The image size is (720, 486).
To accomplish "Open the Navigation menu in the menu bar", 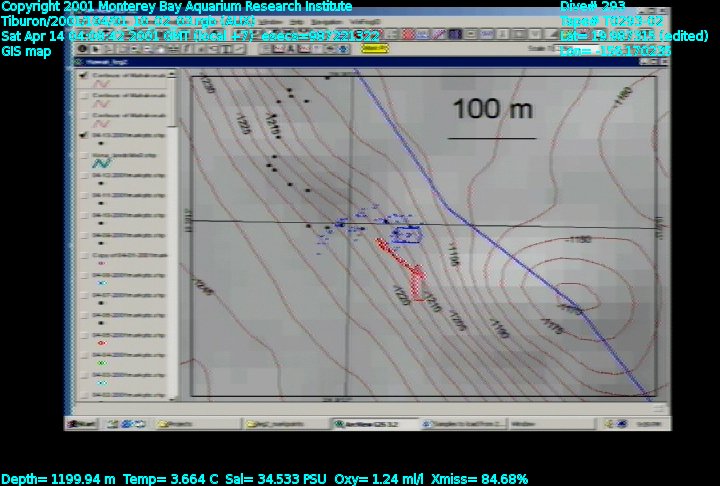I will click(324, 22).
